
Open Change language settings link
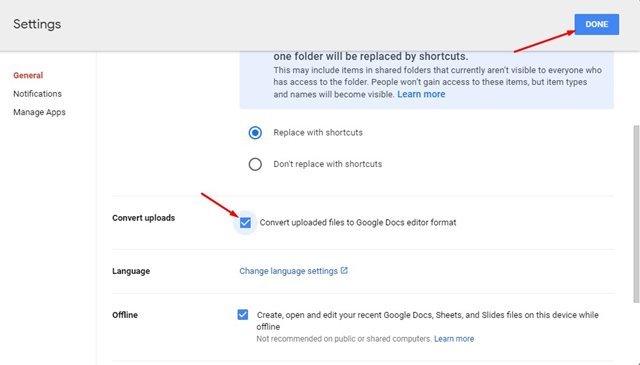coord(288,271)
